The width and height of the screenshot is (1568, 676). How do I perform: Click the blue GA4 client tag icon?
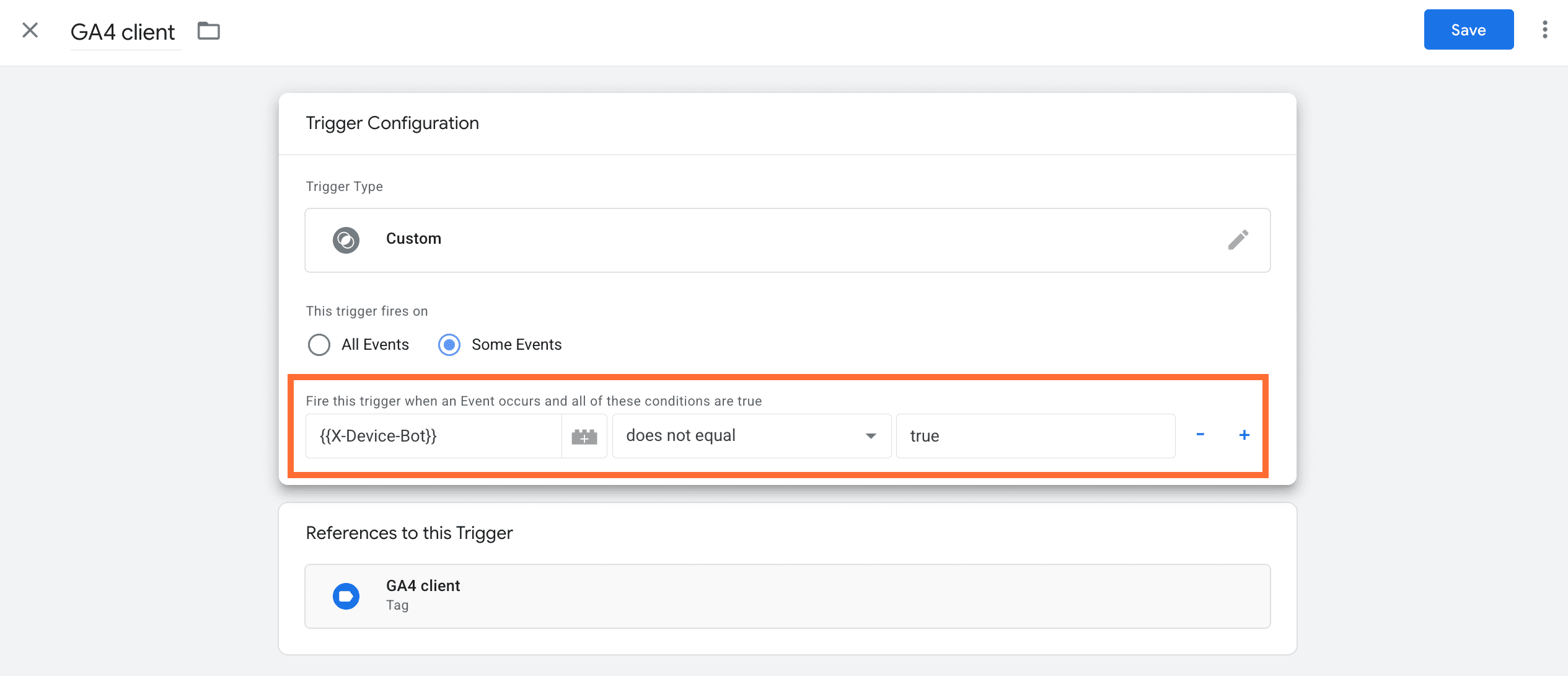click(x=346, y=597)
